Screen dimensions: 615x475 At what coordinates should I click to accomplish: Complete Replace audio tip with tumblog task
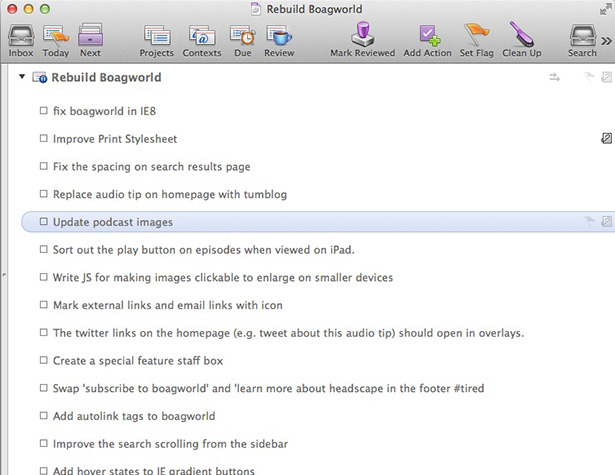point(44,194)
